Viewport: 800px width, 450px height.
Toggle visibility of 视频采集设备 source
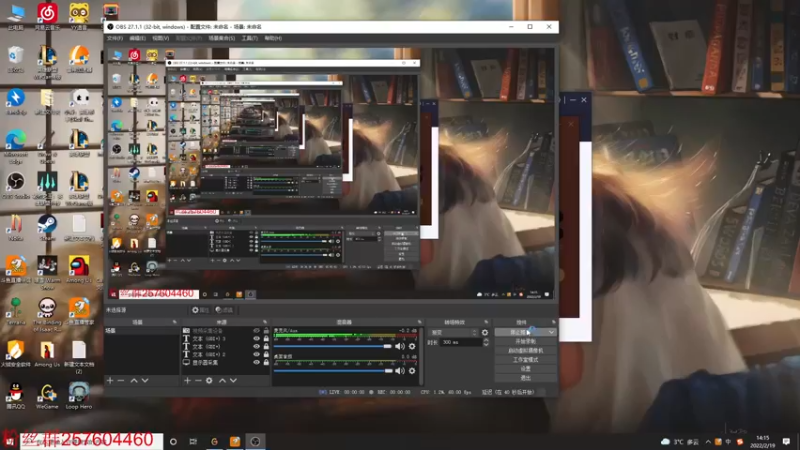[256, 331]
